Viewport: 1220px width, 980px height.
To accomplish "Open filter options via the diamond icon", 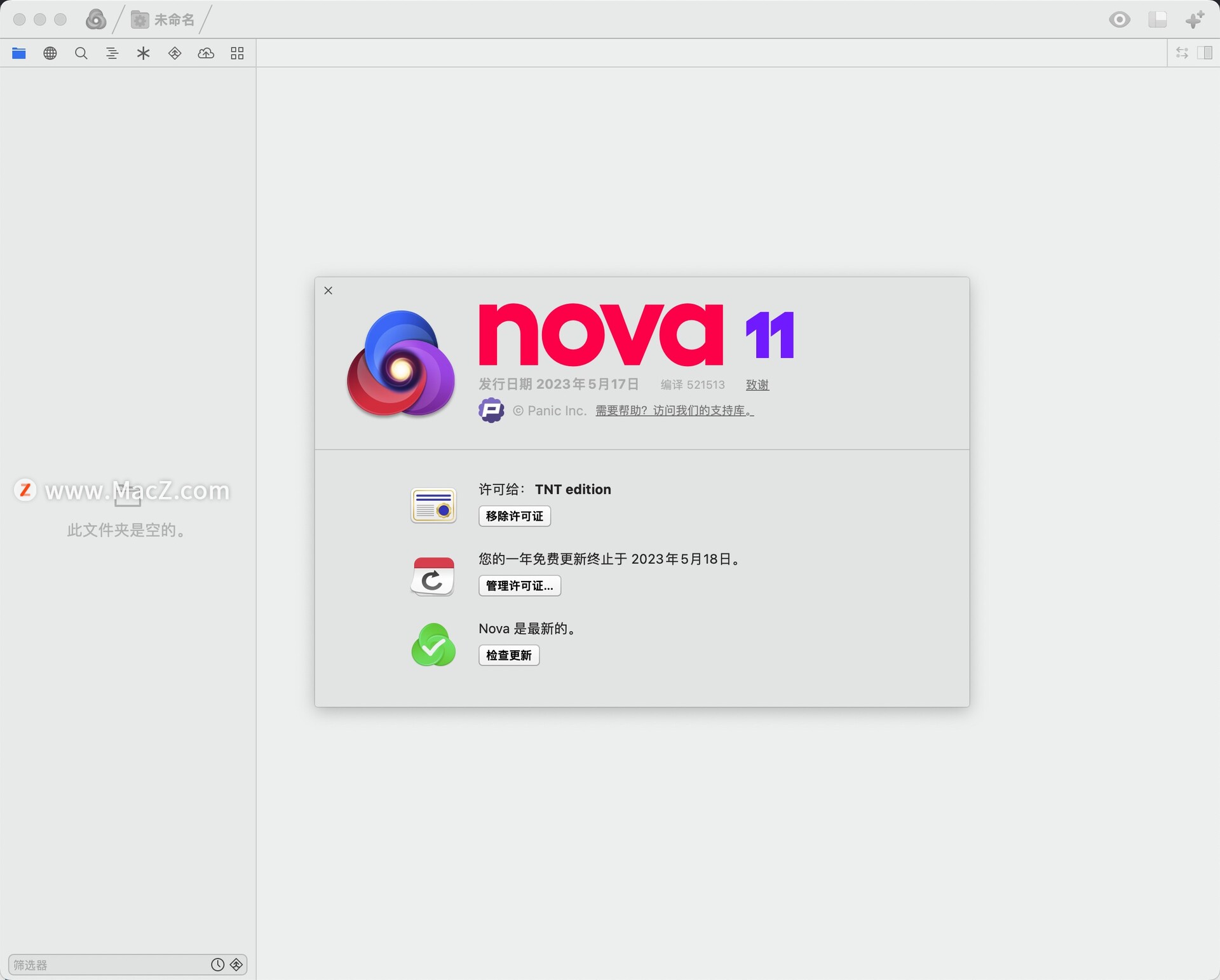I will (x=235, y=964).
